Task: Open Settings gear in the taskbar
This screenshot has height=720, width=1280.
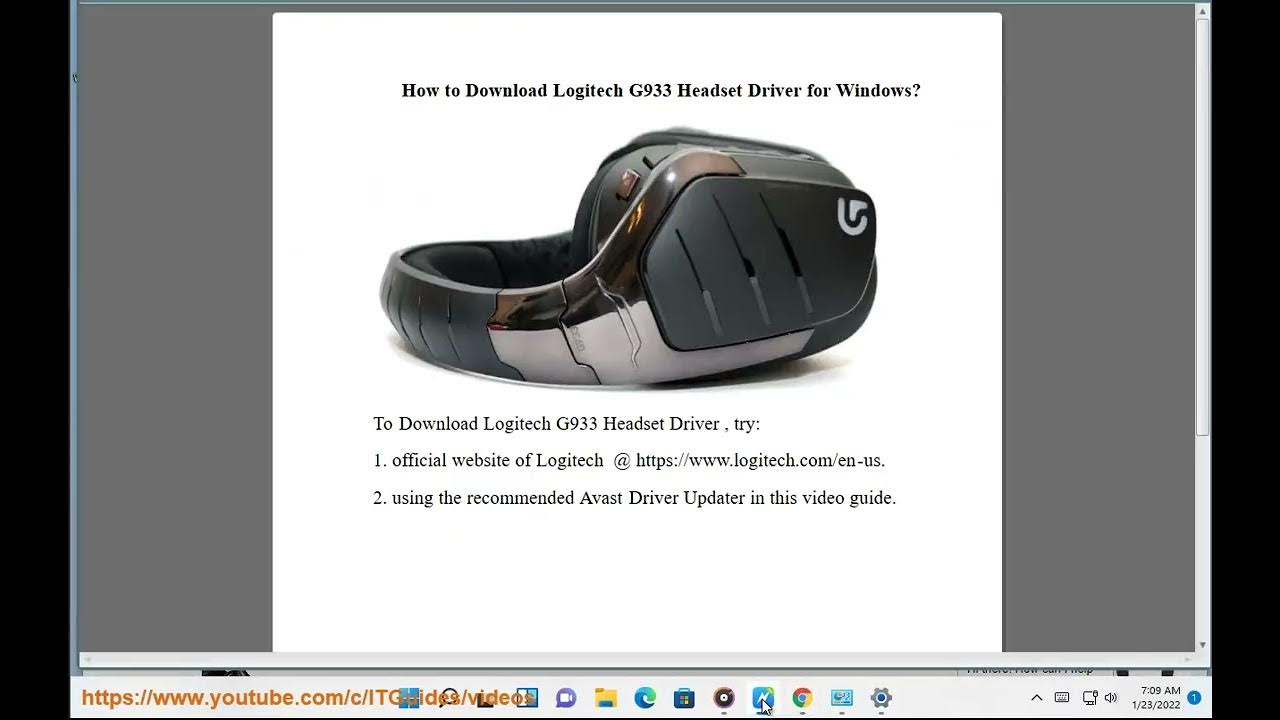Action: [x=881, y=698]
